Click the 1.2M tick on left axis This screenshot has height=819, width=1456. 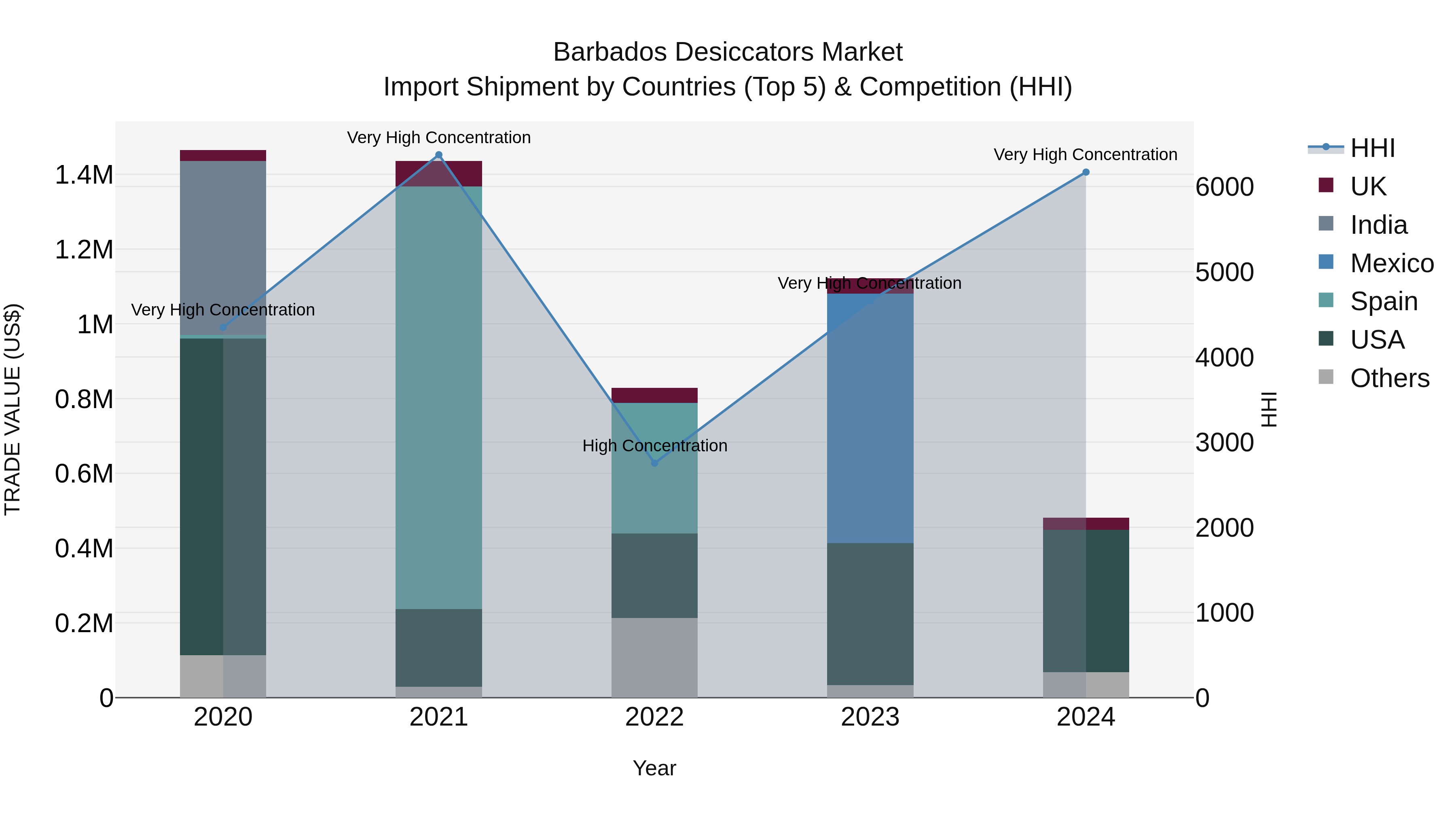(84, 249)
